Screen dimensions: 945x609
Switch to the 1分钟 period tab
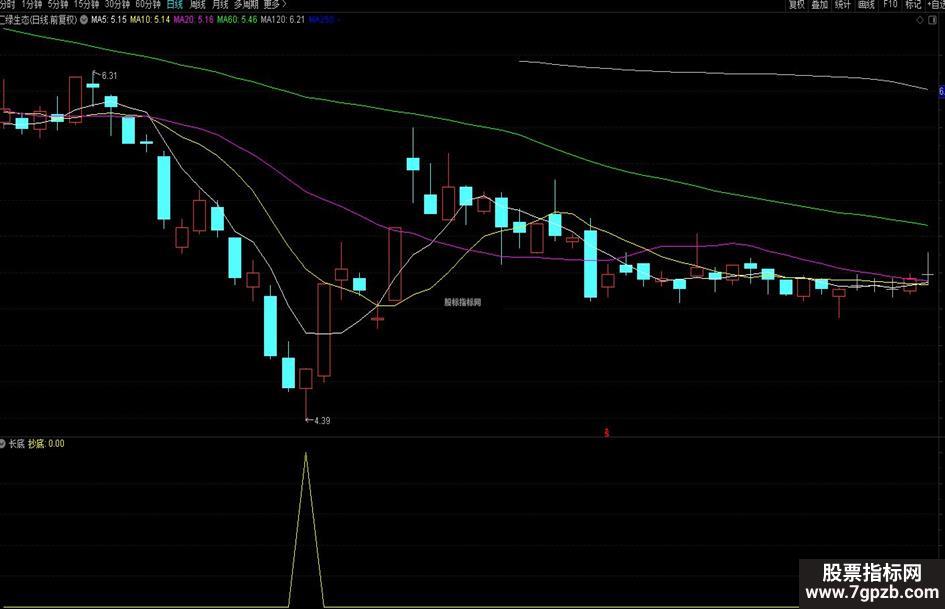(31, 4)
